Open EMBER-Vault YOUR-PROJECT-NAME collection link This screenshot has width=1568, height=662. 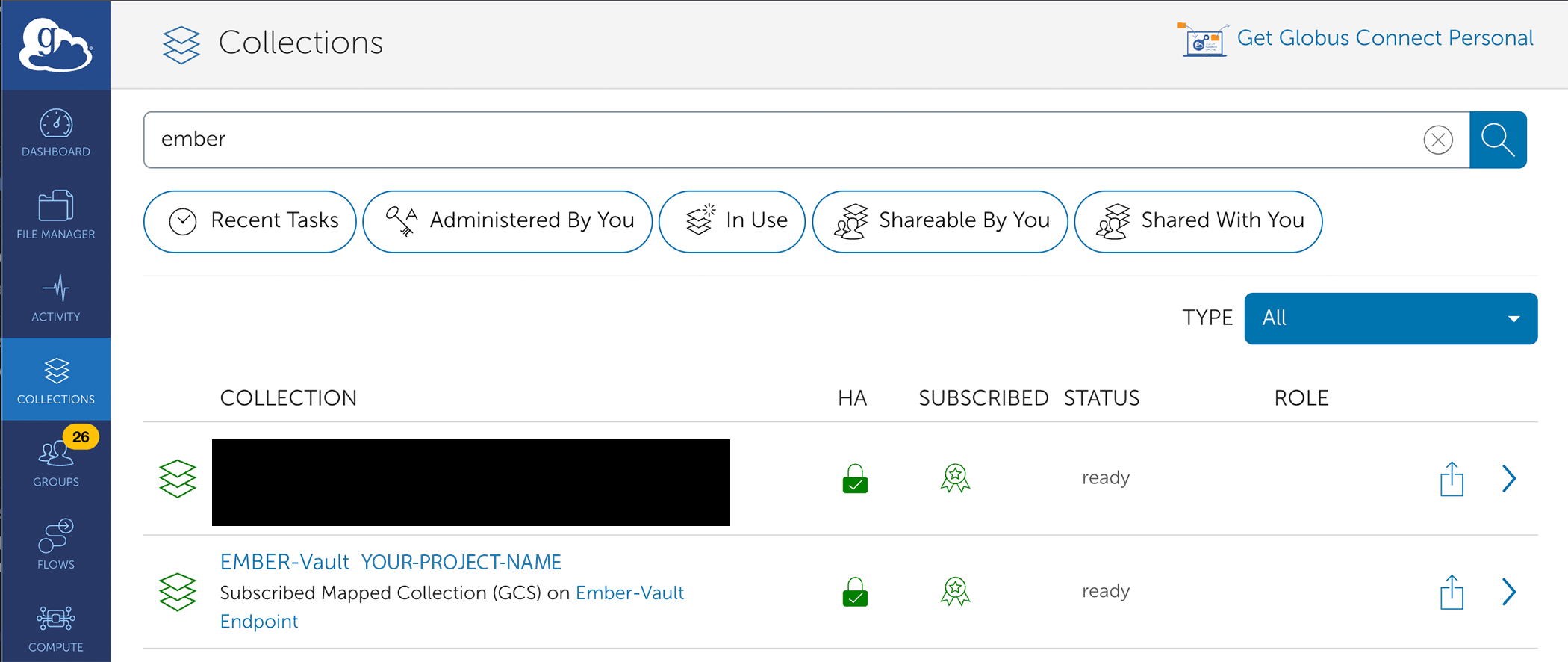click(x=391, y=562)
